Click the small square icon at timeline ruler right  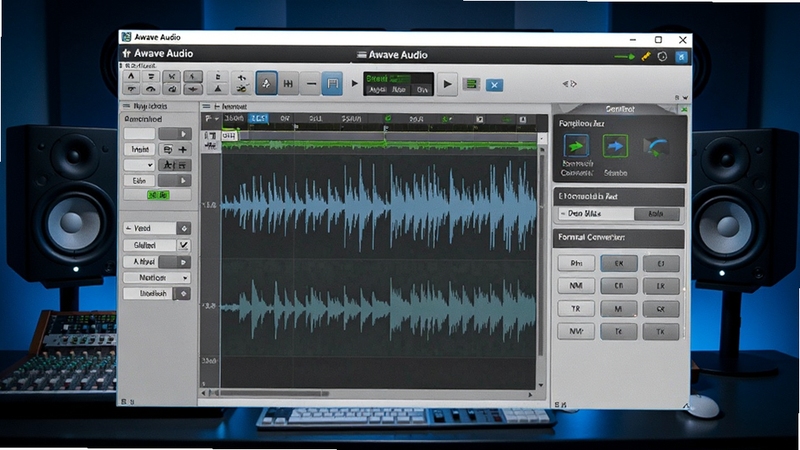522,119
